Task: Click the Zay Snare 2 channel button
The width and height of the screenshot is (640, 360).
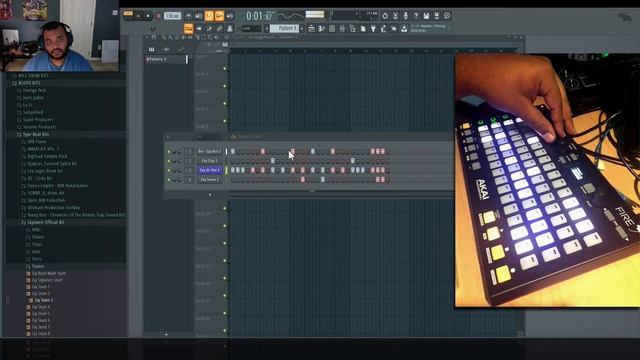Action: point(209,180)
